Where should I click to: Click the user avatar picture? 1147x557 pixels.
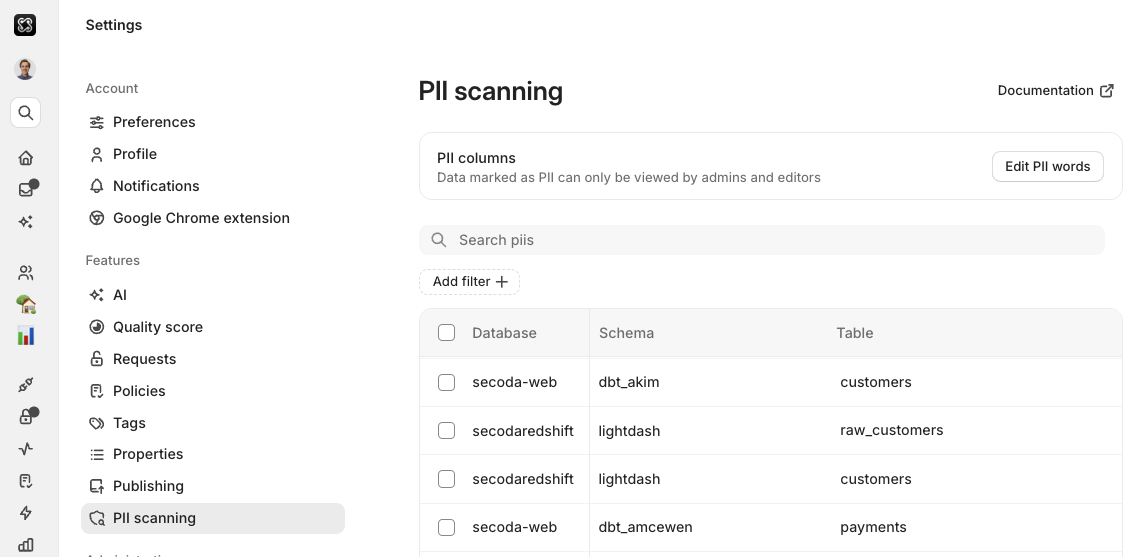pyautogui.click(x=26, y=69)
